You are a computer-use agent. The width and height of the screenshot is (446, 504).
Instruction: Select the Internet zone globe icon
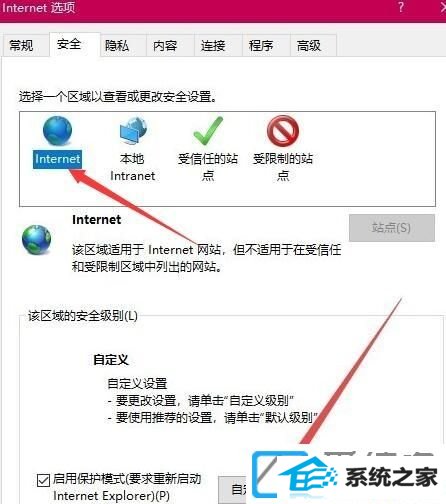[57, 130]
